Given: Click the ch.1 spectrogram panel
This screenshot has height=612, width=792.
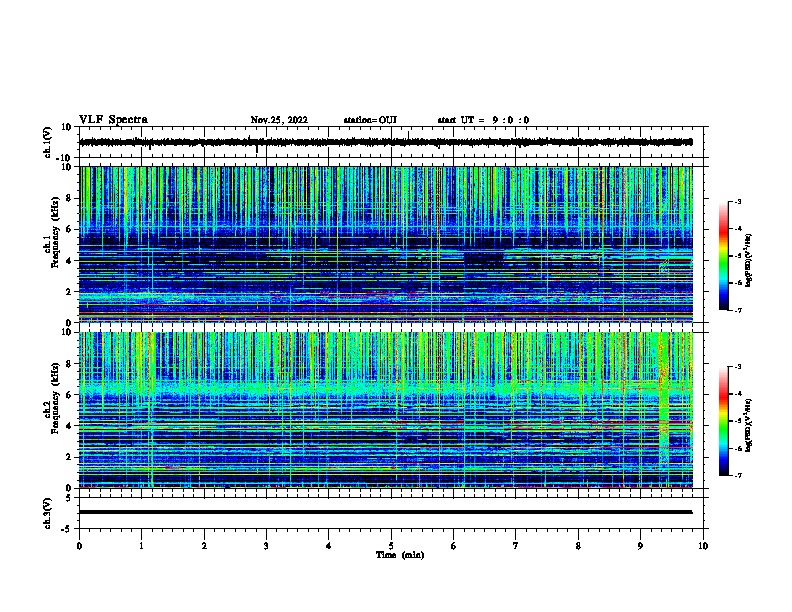Looking at the screenshot, I should pos(386,244).
